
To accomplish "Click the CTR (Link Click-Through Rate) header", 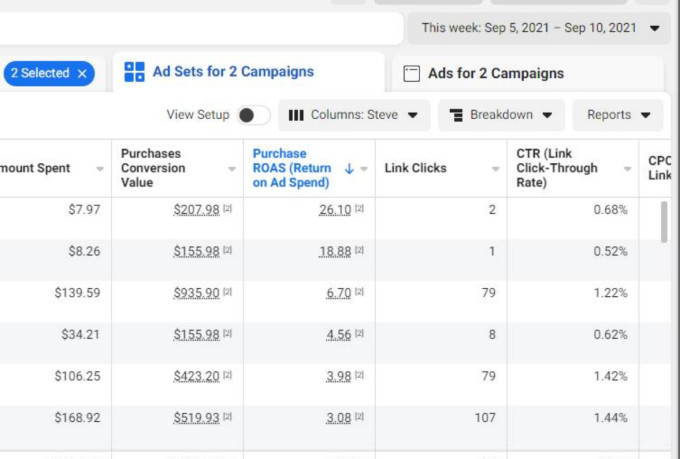I will point(557,168).
